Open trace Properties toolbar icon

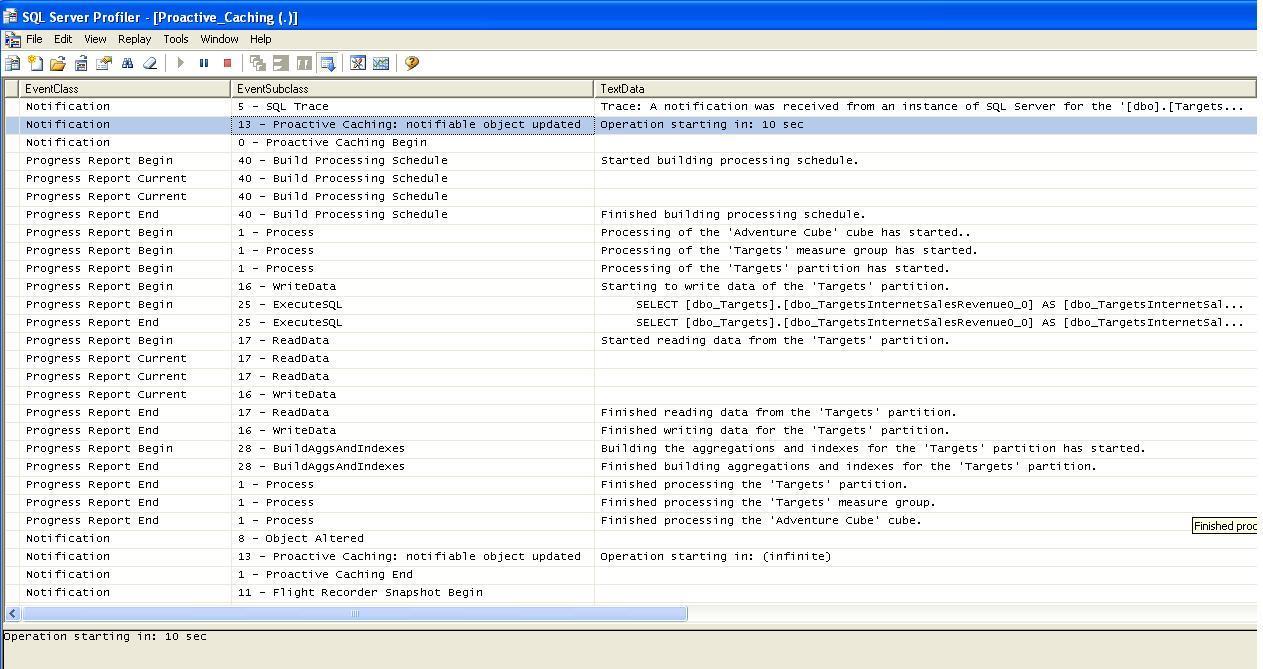(x=104, y=63)
